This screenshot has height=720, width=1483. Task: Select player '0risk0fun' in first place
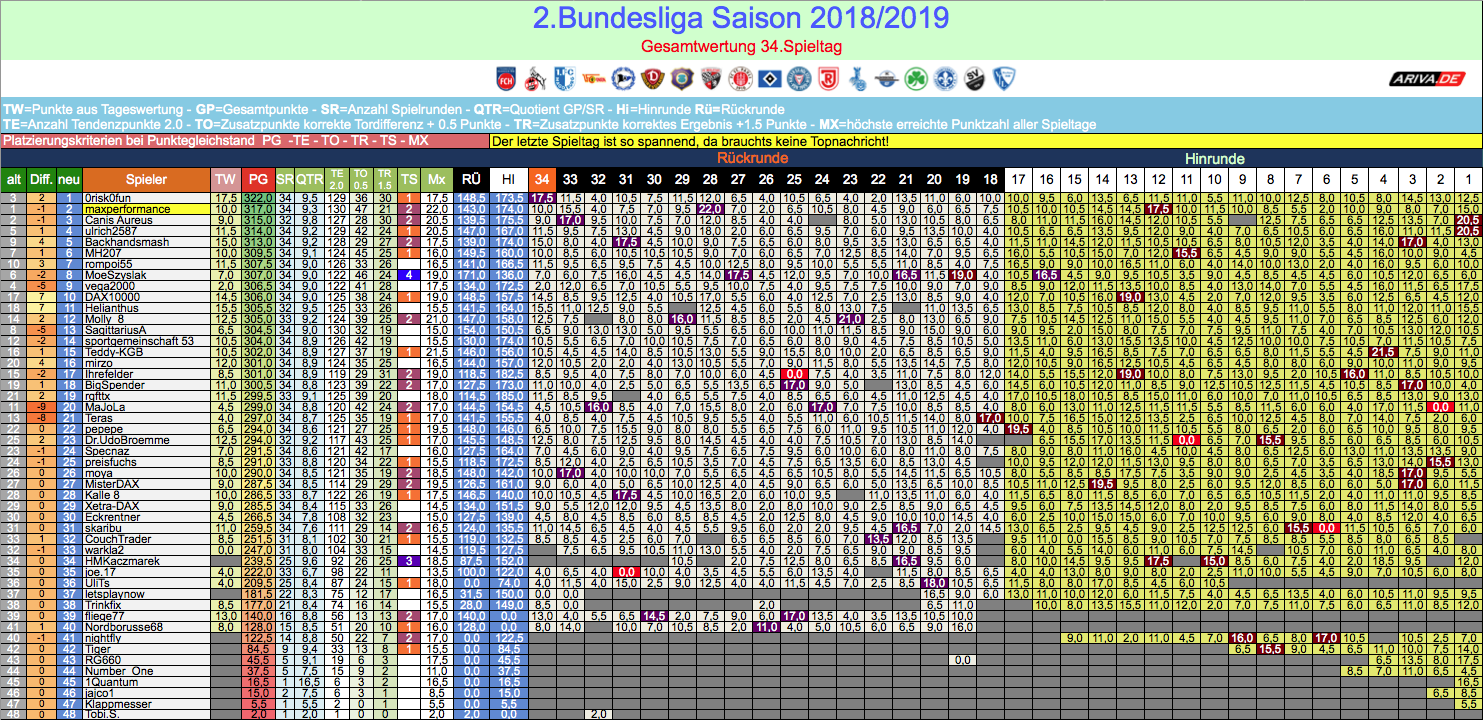pos(145,198)
